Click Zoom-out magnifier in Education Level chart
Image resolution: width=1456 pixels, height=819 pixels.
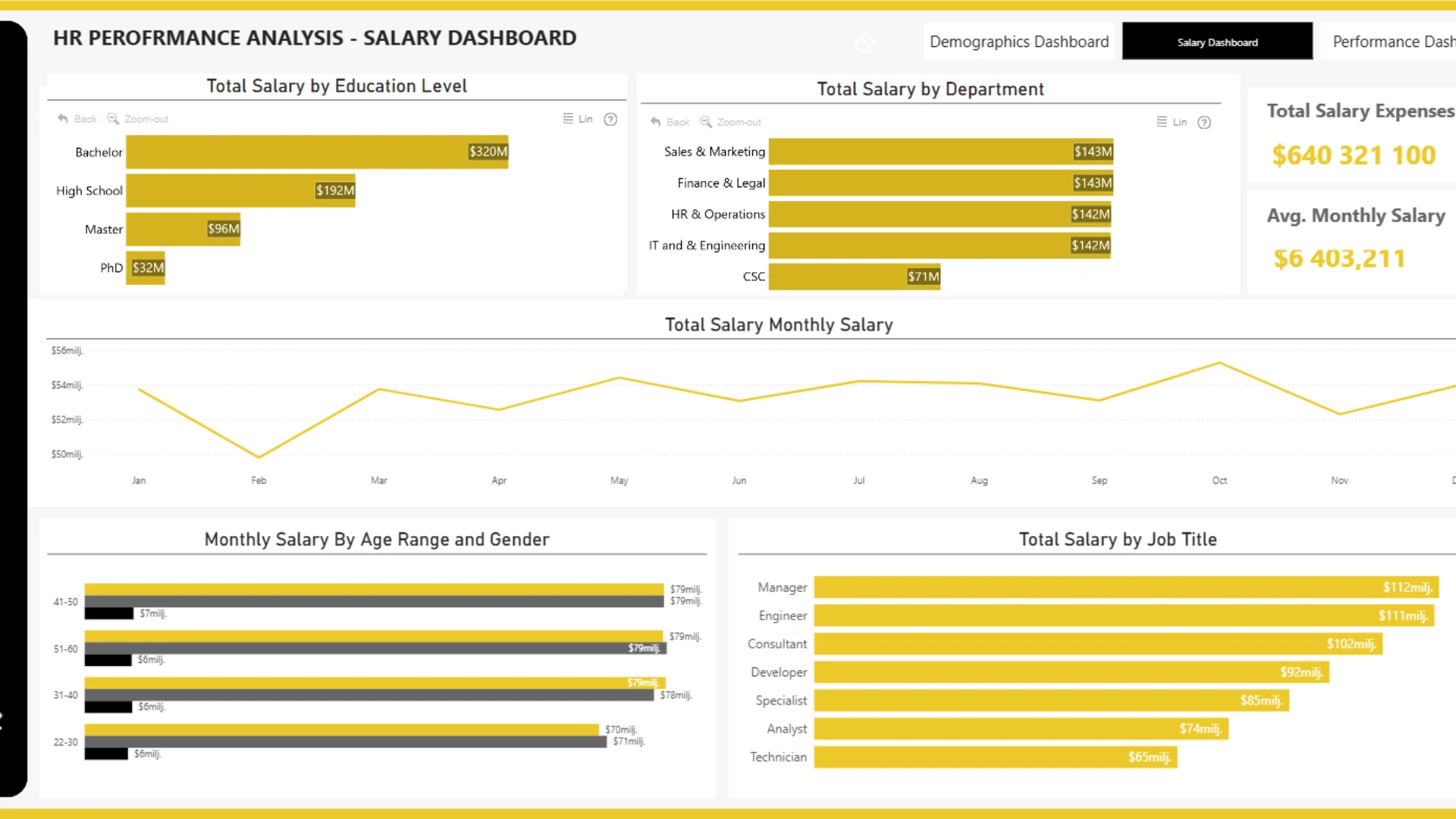113,119
